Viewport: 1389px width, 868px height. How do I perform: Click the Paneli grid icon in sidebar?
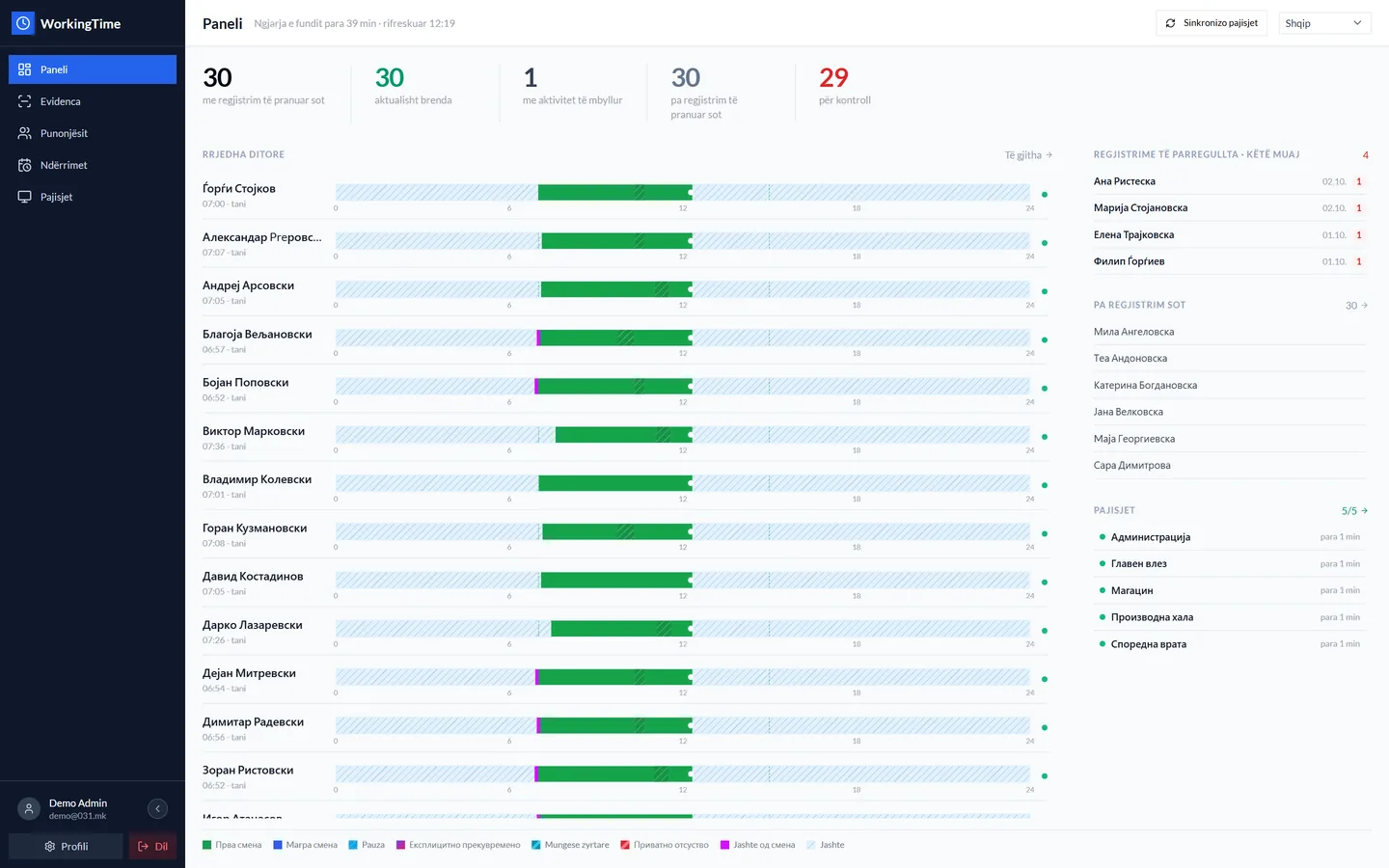(25, 69)
